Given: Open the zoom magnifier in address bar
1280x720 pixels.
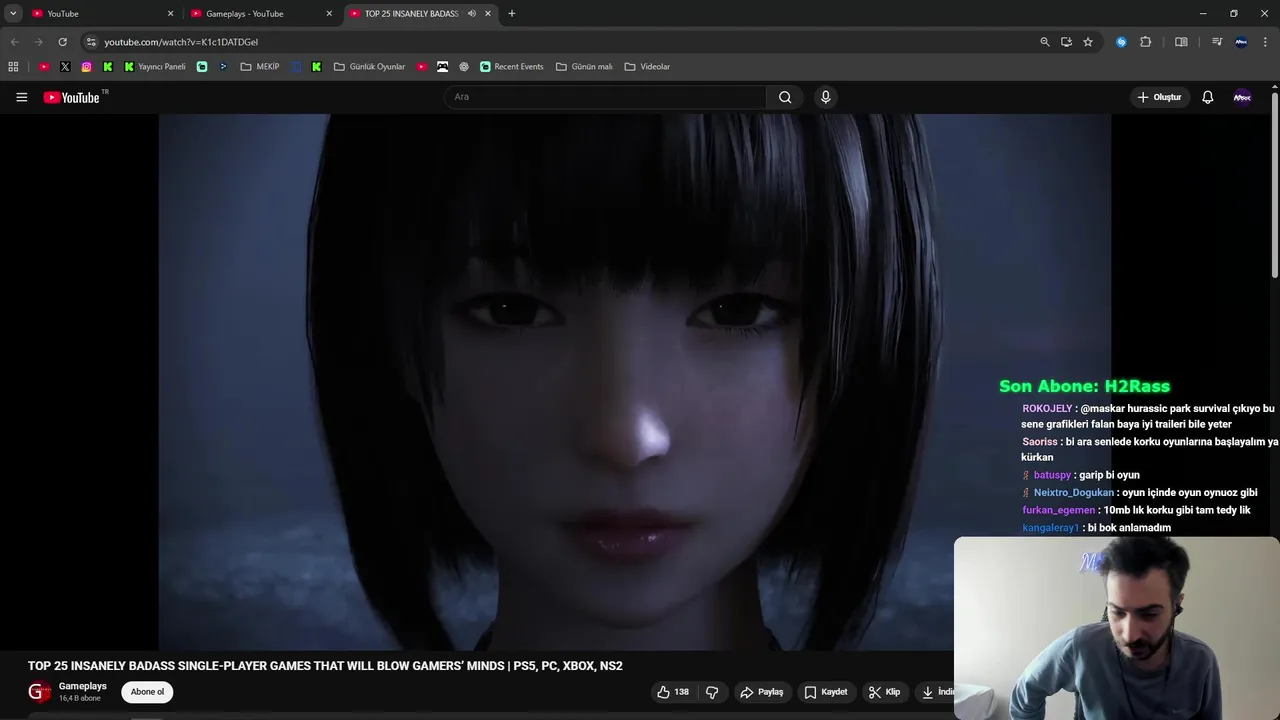Looking at the screenshot, I should (1045, 42).
